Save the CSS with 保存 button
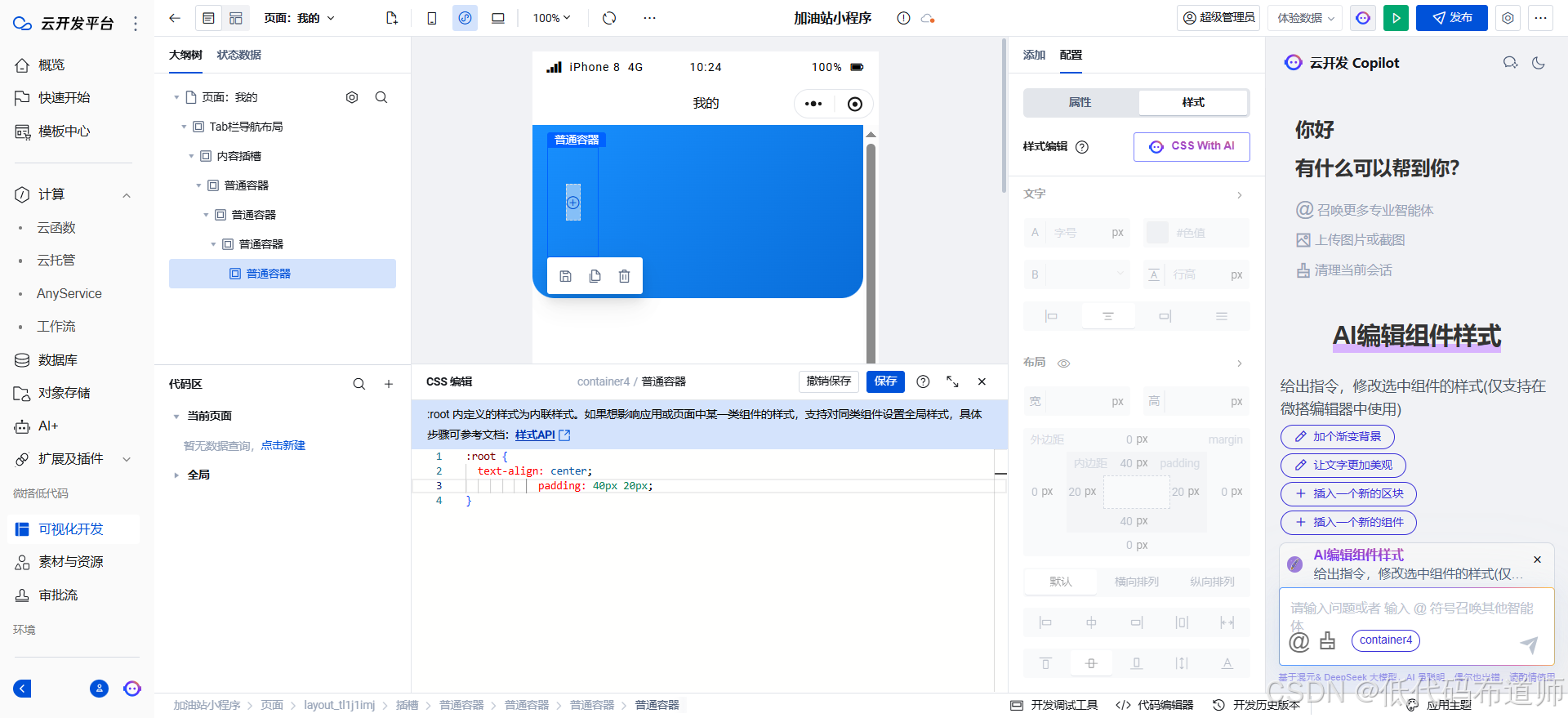Screen dimensions: 1568x718 click(x=885, y=381)
